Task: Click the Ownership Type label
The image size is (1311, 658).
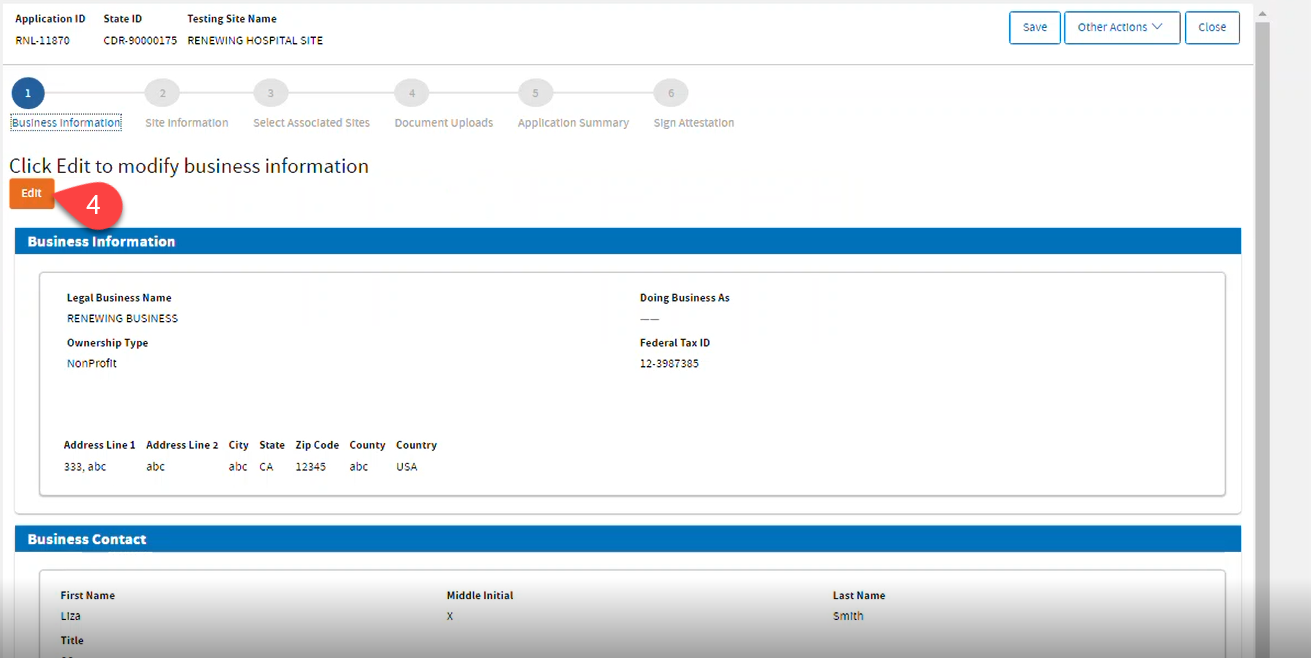Action: pyautogui.click(x=107, y=343)
